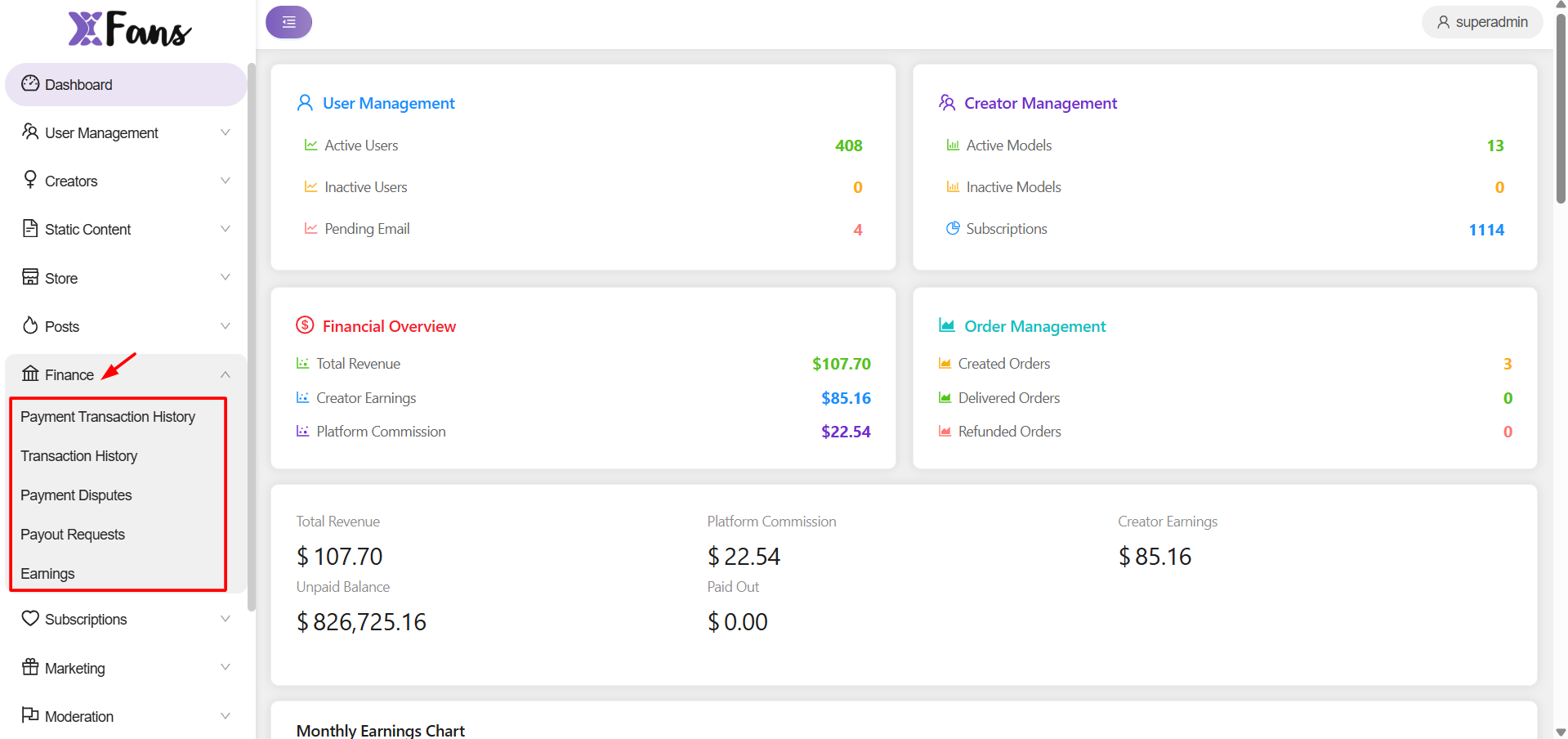The image size is (1568, 739).
Task: Toggle the sidebar collapse hamburger button
Action: 288,22
